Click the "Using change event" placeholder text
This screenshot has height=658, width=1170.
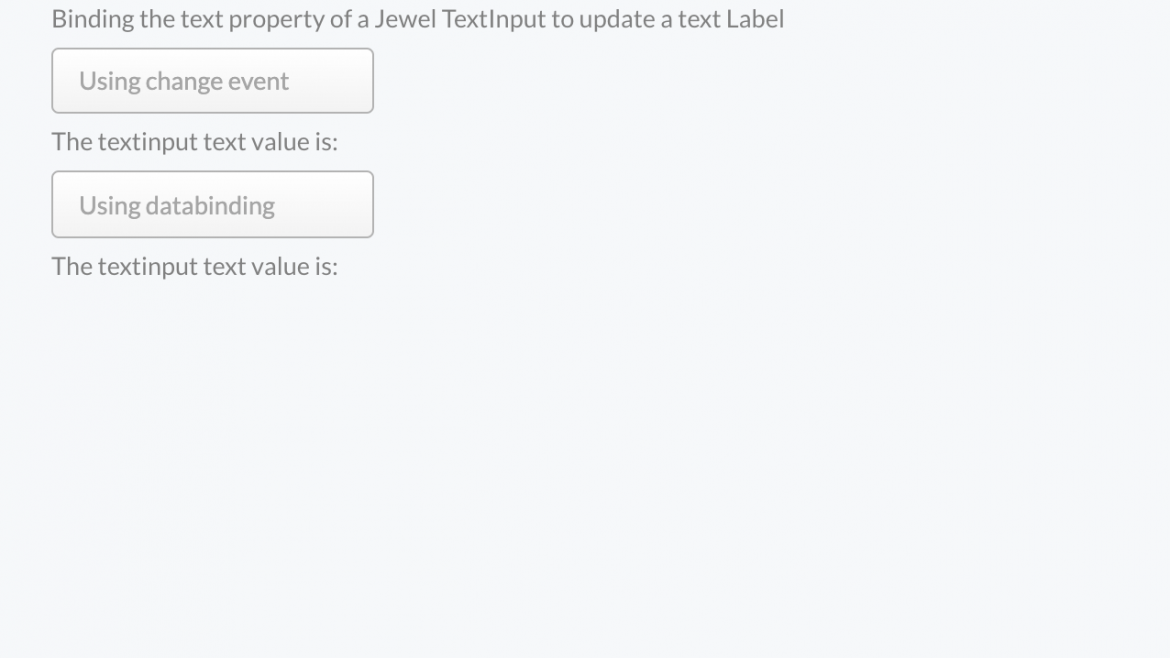point(184,81)
